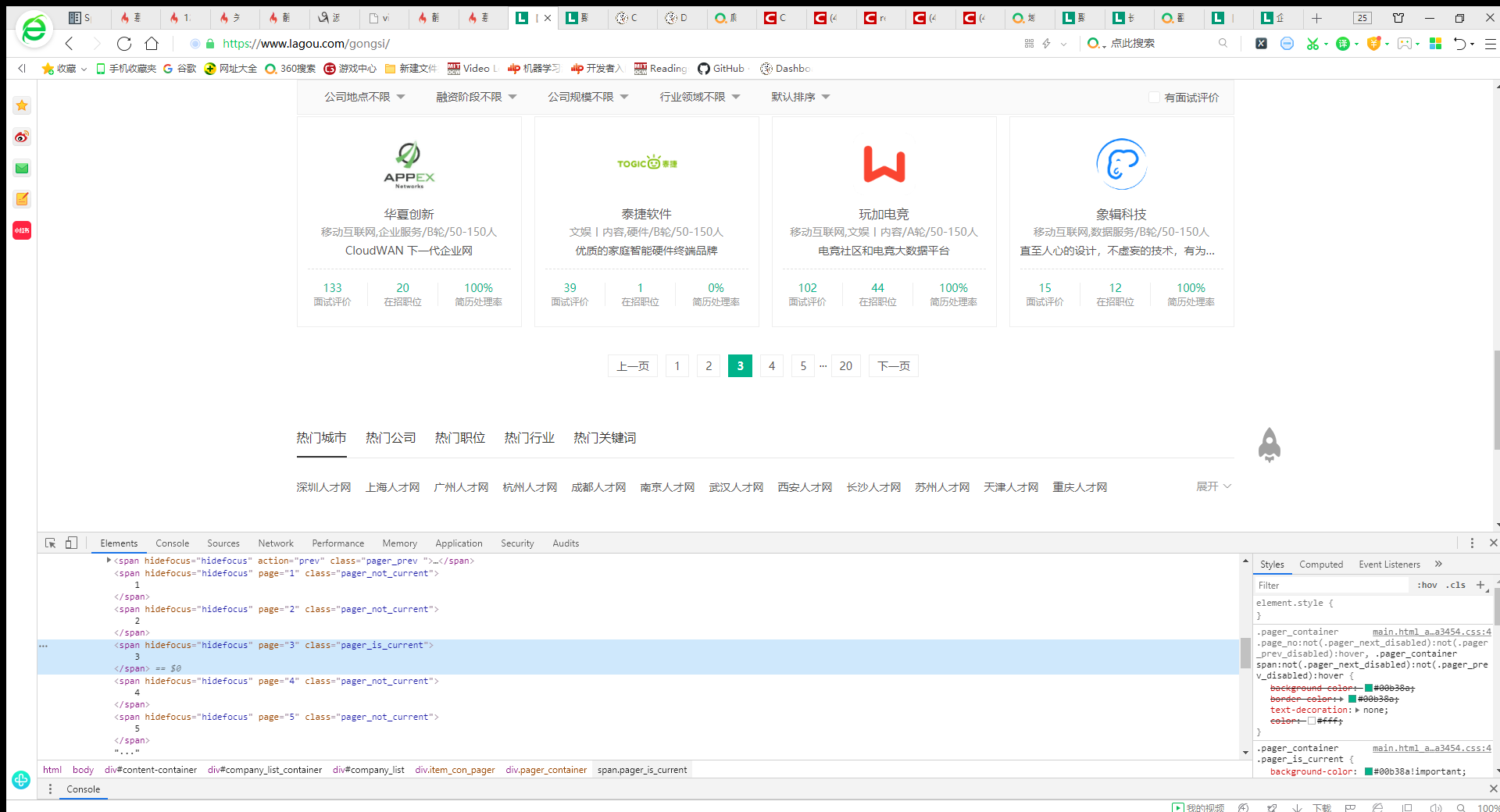Viewport: 1500px width, 812px height.
Task: Open the scissors screenshot tool
Action: (1312, 44)
